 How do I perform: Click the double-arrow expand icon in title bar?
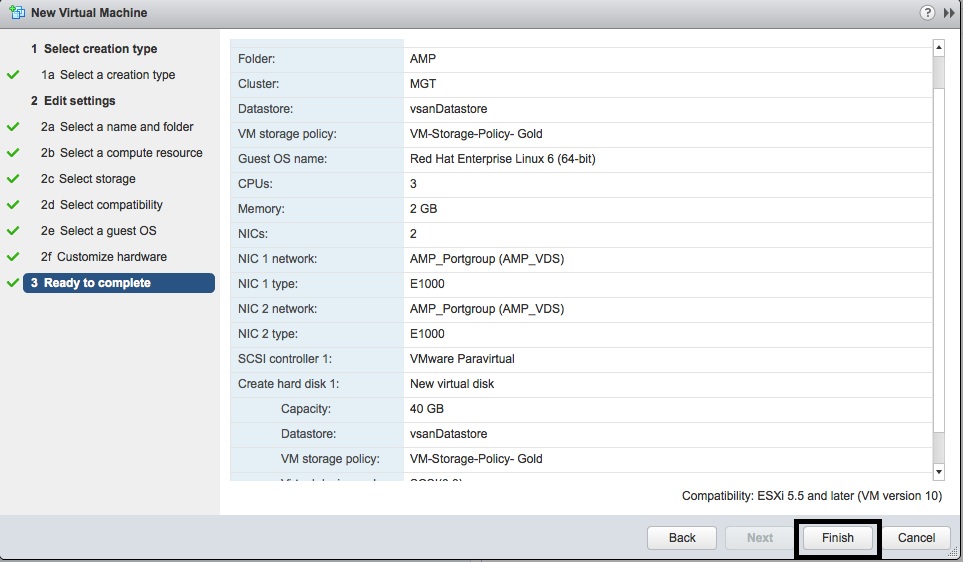coord(948,12)
